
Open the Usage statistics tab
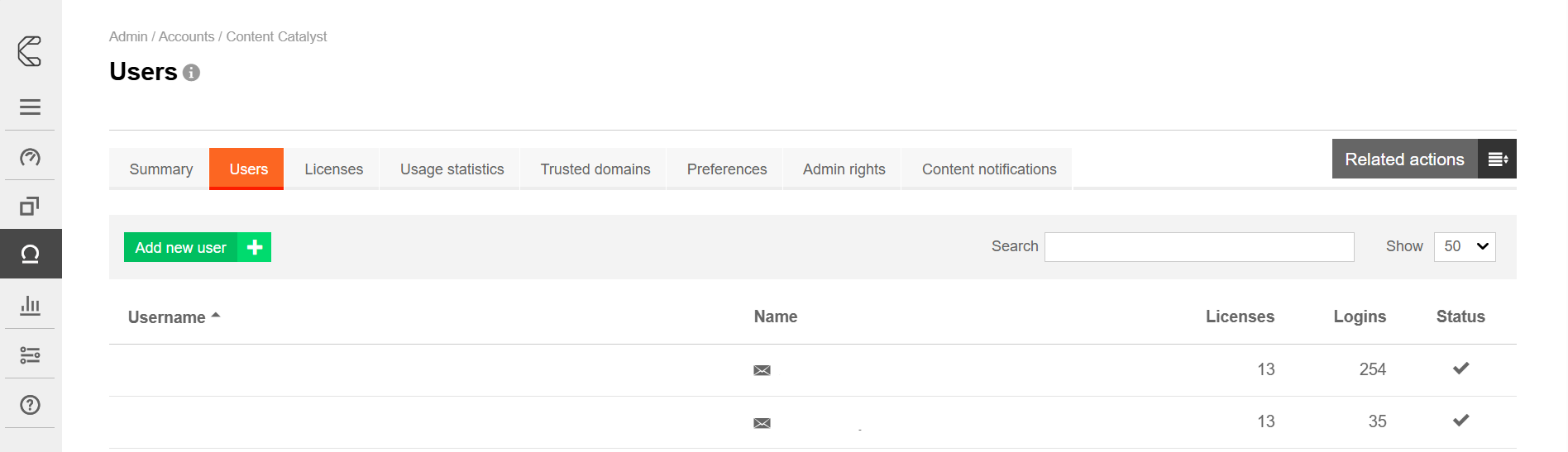coord(452,169)
